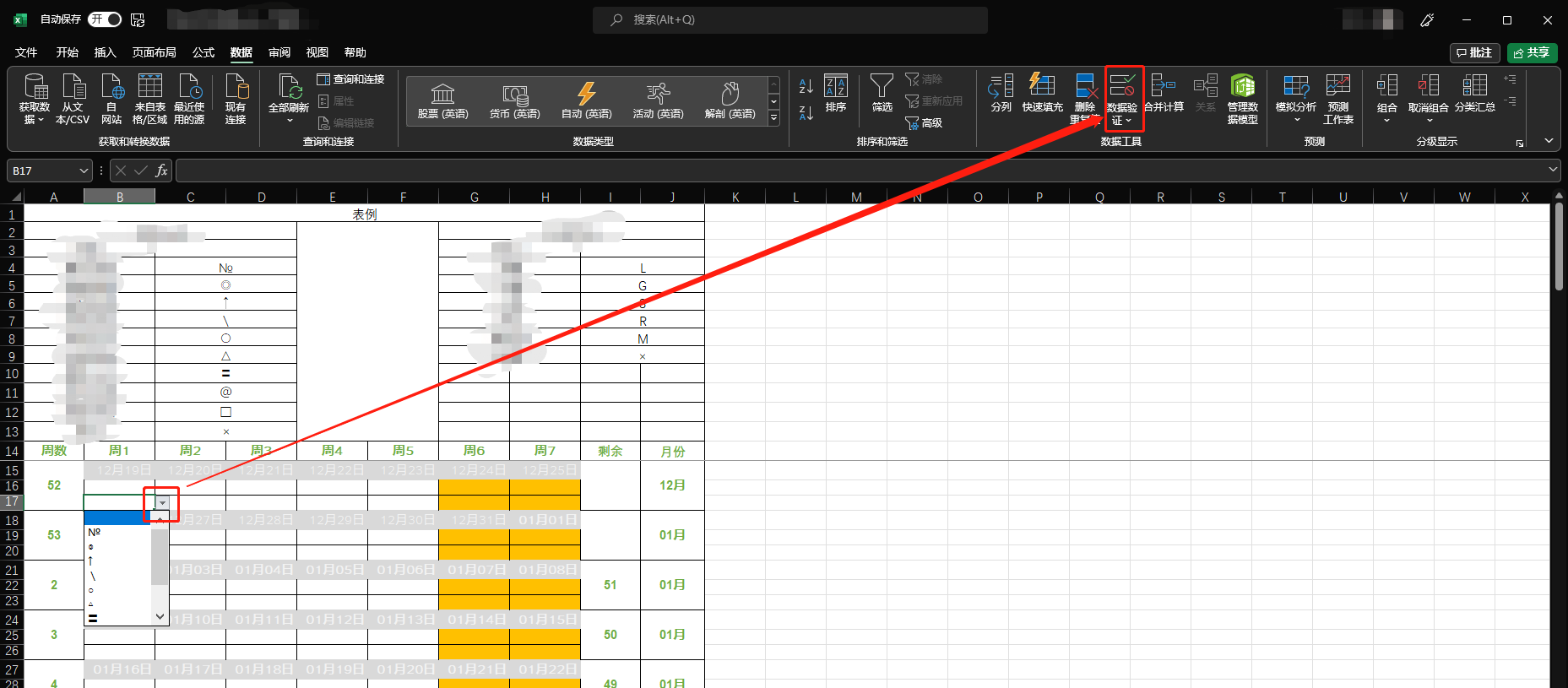This screenshot has height=688, width=1568.
Task: Select column header K
Action: (735, 197)
